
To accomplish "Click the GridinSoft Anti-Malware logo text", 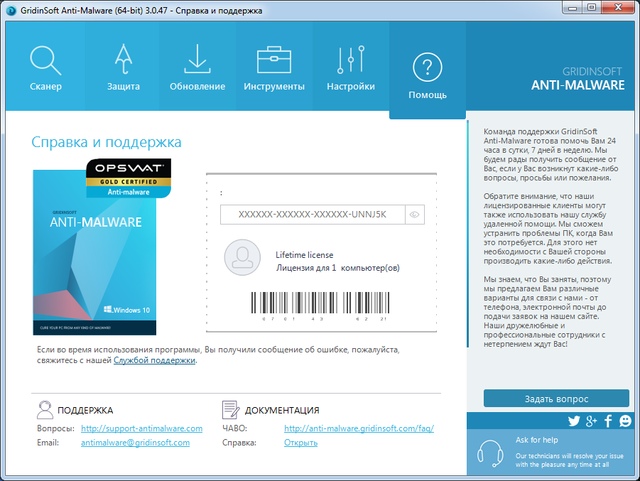I will (x=578, y=79).
